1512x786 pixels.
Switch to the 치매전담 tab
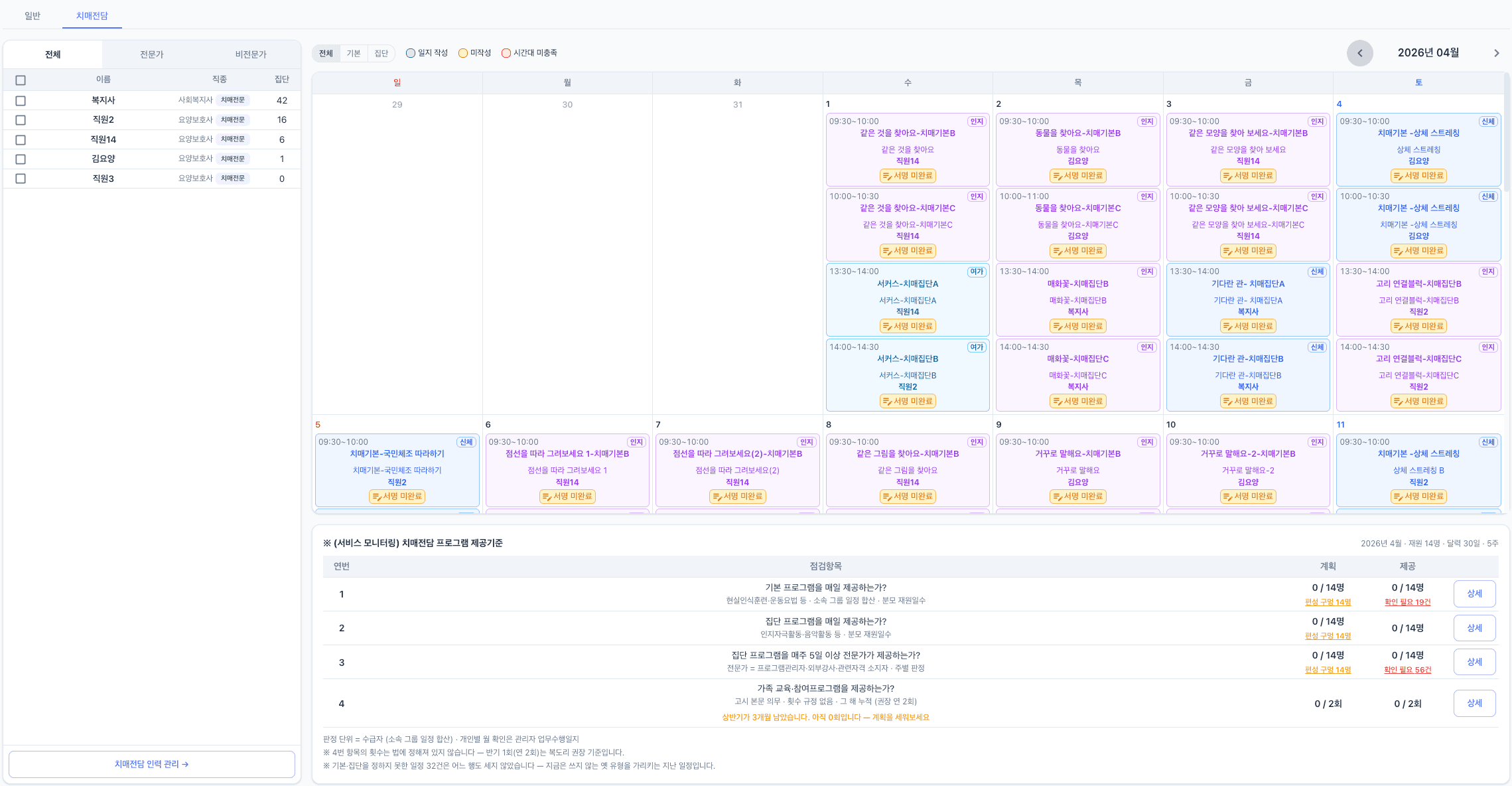92,15
